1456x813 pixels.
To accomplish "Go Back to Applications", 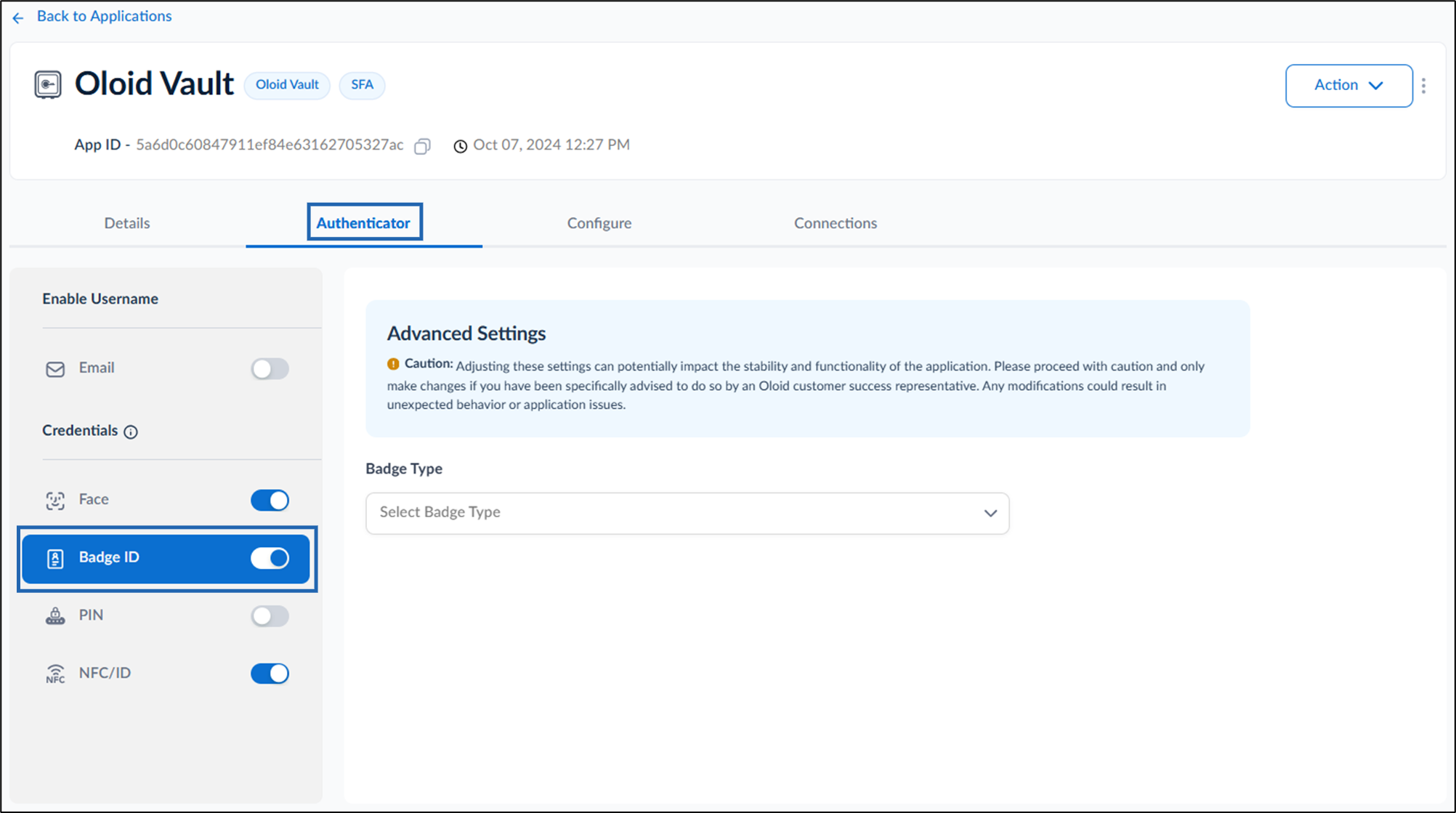I will [x=105, y=16].
